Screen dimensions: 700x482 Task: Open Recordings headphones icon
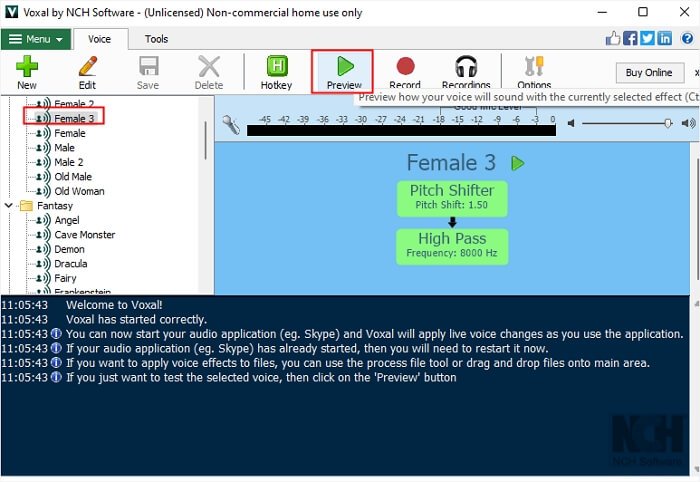pos(466,72)
